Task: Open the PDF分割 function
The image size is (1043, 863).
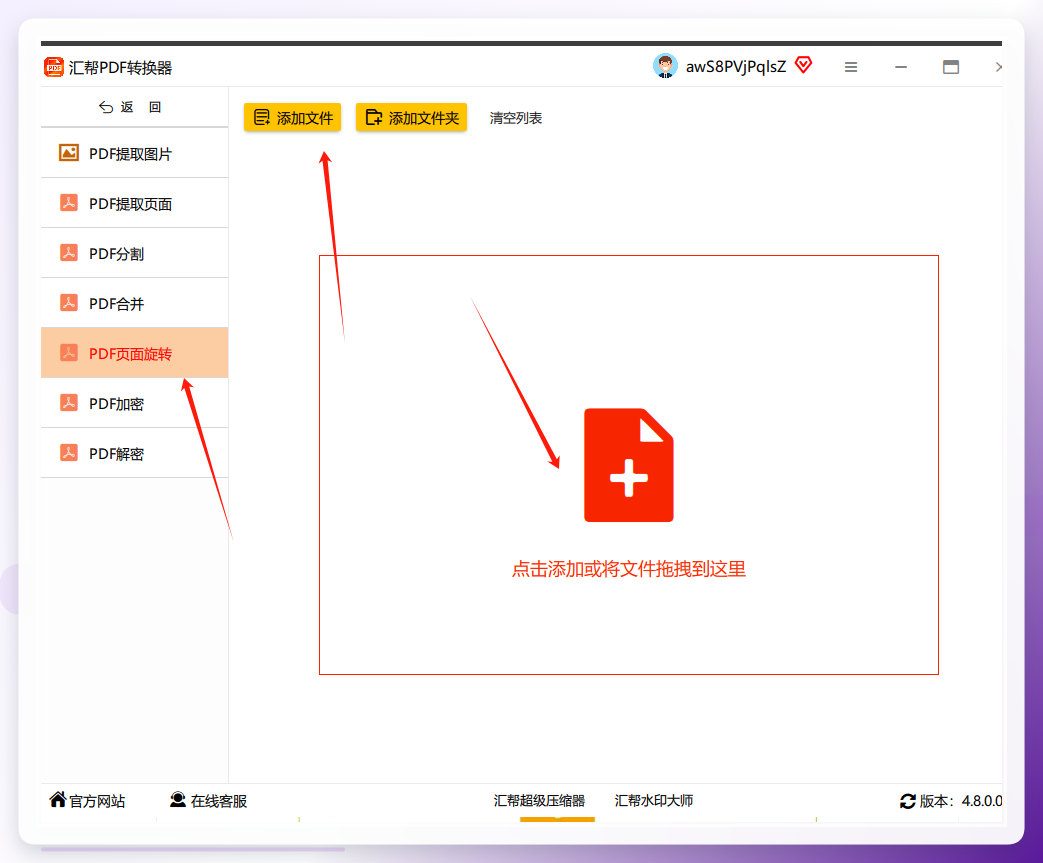Action: click(134, 253)
